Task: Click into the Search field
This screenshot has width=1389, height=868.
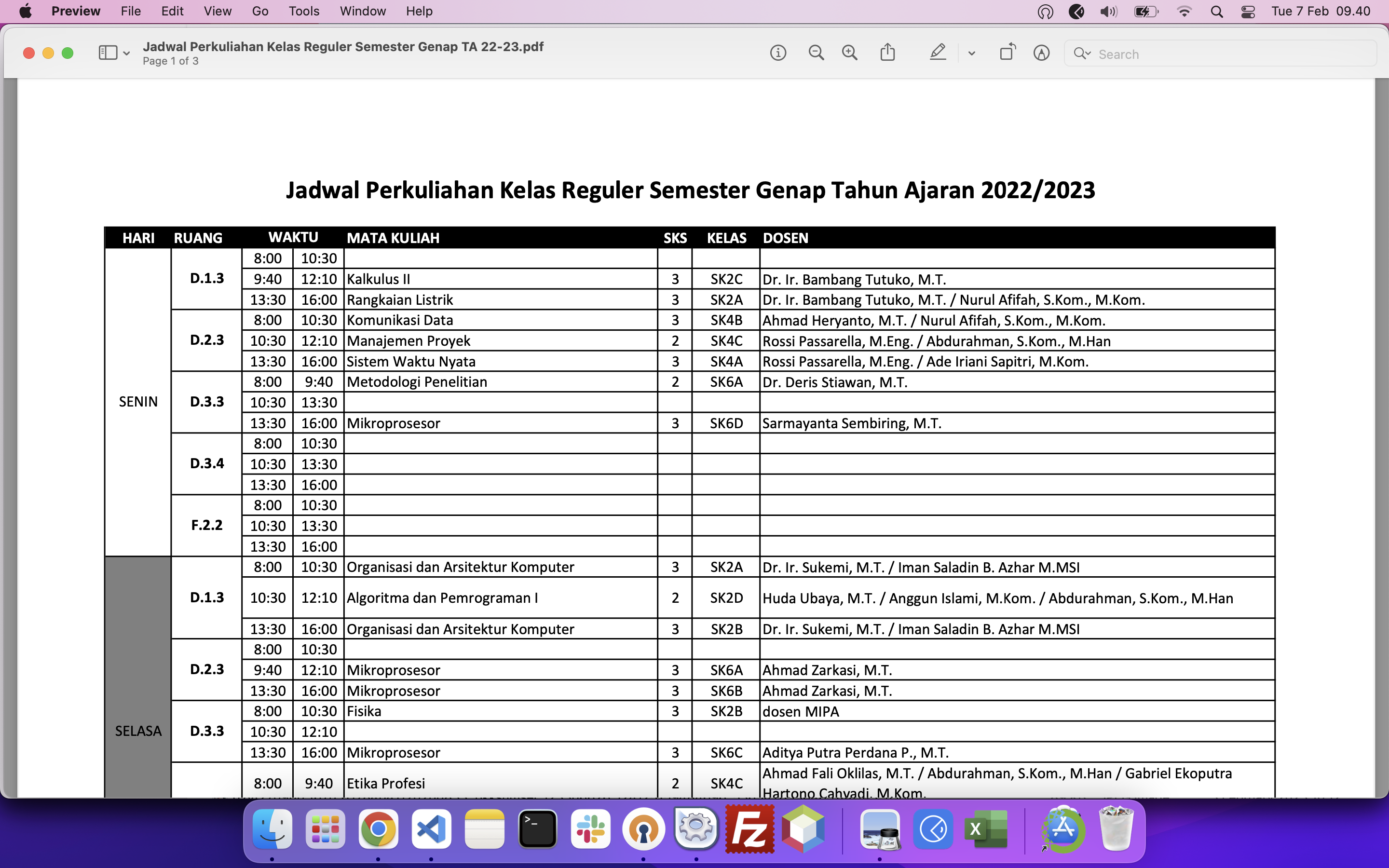Action: pyautogui.click(x=1220, y=54)
